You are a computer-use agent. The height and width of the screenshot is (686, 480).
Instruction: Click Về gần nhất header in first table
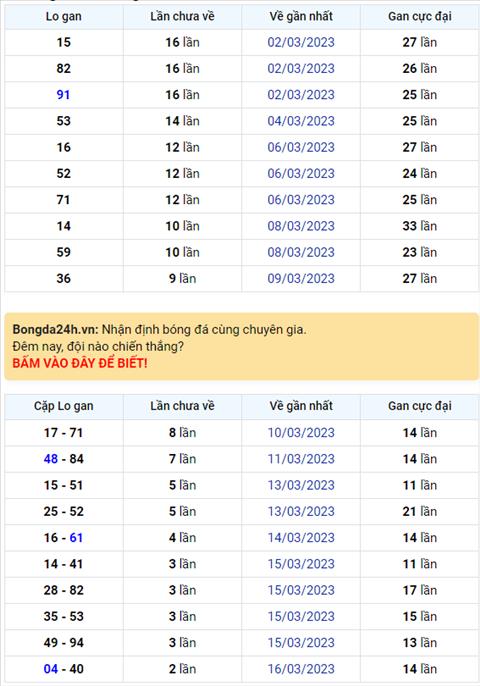pos(301,17)
